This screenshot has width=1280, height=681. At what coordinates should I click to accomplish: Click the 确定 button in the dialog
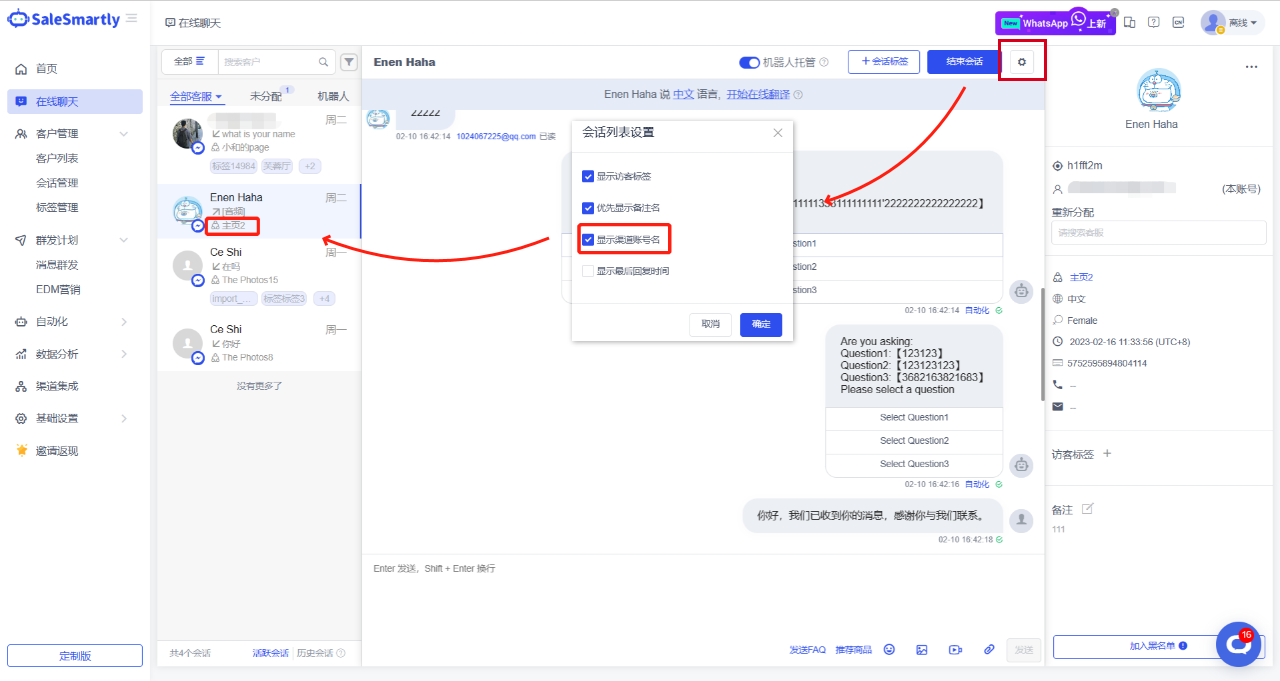(x=761, y=324)
